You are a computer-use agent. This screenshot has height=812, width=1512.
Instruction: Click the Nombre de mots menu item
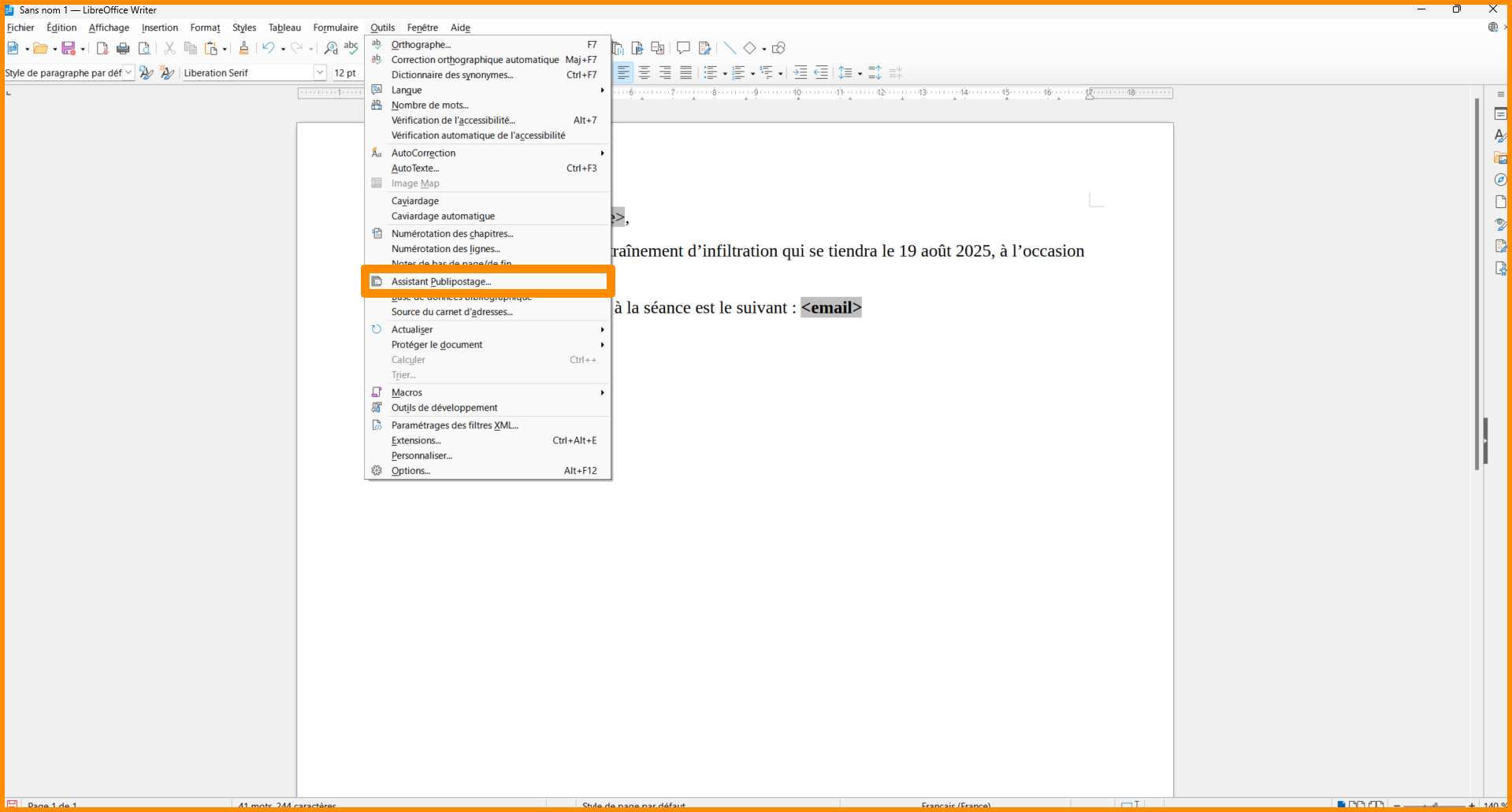coord(429,106)
